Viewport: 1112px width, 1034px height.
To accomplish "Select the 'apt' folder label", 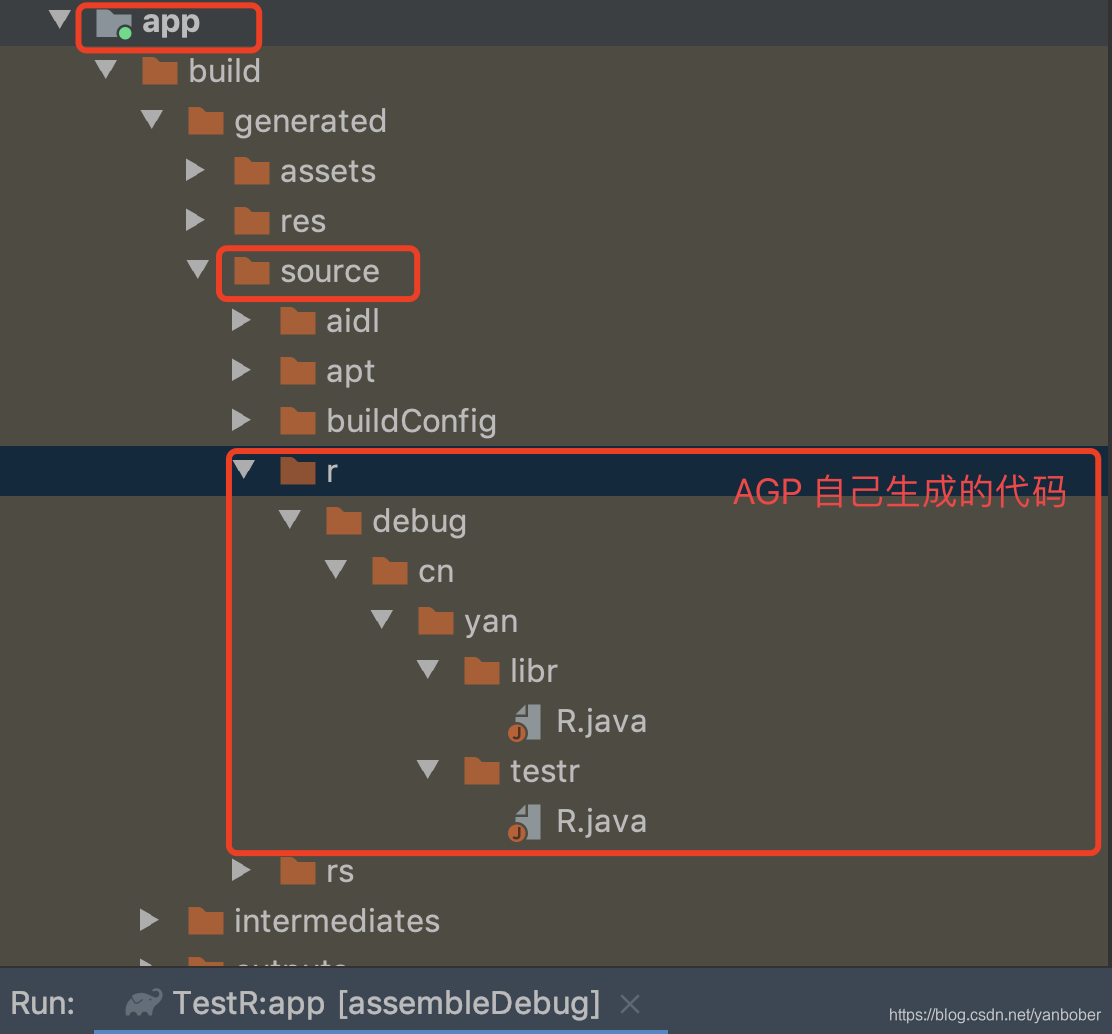I will tap(350, 372).
